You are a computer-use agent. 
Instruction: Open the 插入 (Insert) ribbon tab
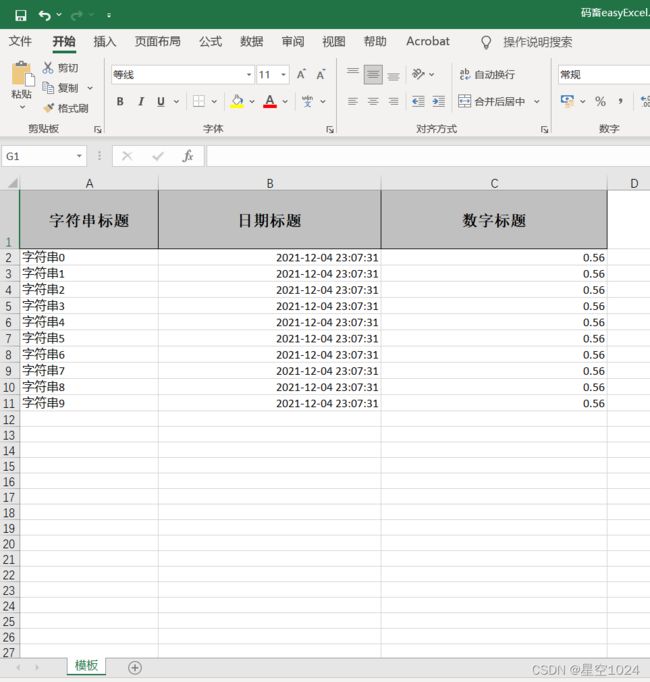click(105, 42)
